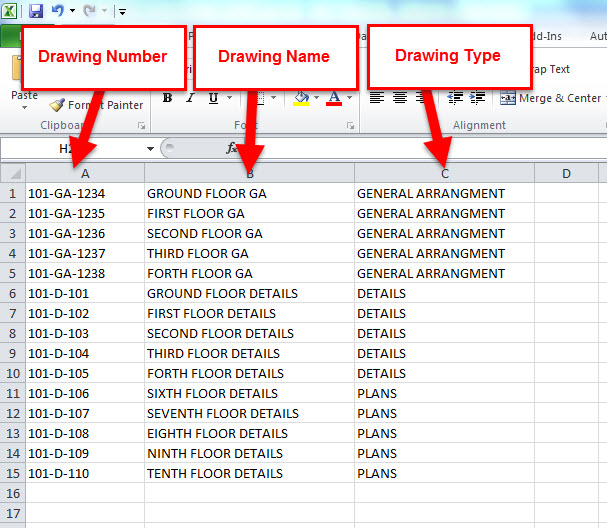
Task: Select row 17 header
Action: click(13, 513)
